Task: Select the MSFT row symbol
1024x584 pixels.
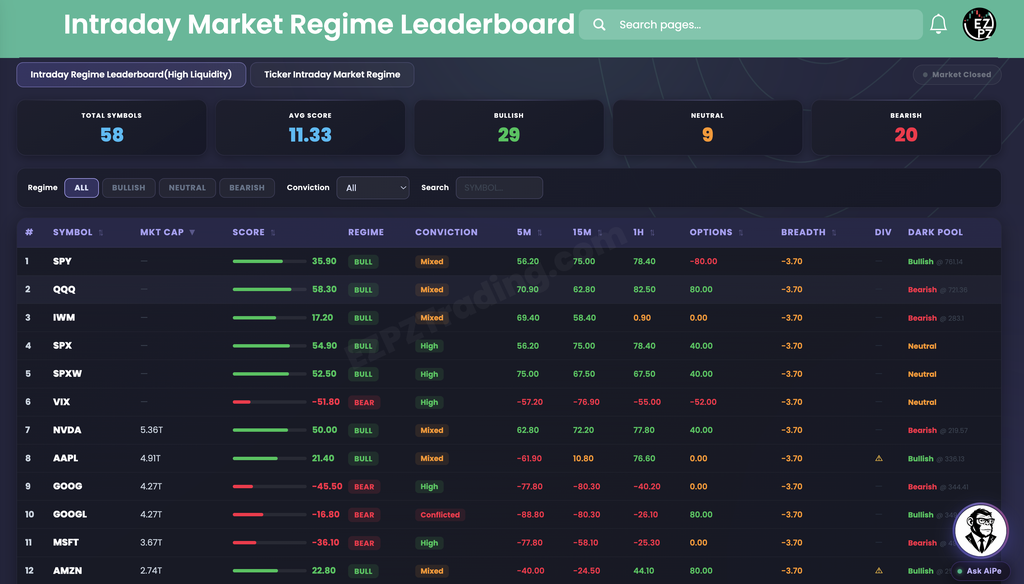Action: click(66, 542)
